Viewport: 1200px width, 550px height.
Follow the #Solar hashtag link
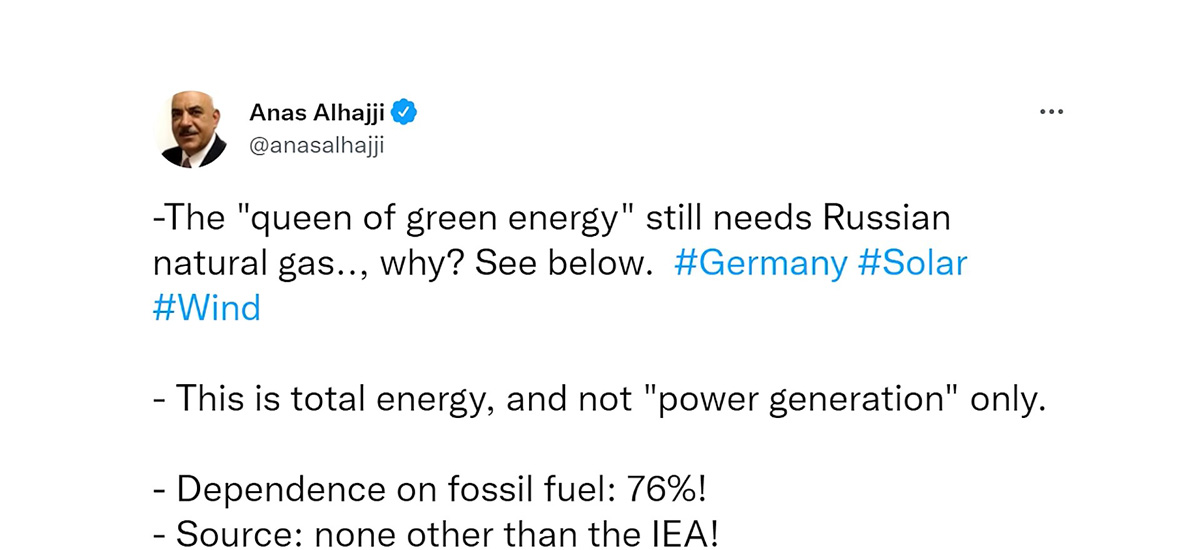912,263
